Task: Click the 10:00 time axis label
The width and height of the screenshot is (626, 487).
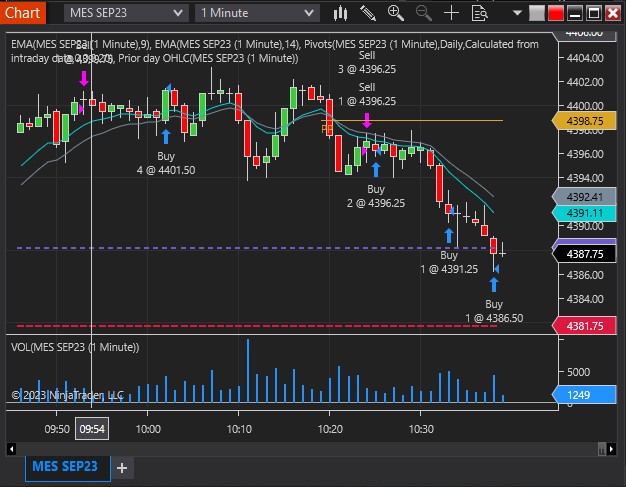Action: tap(148, 429)
